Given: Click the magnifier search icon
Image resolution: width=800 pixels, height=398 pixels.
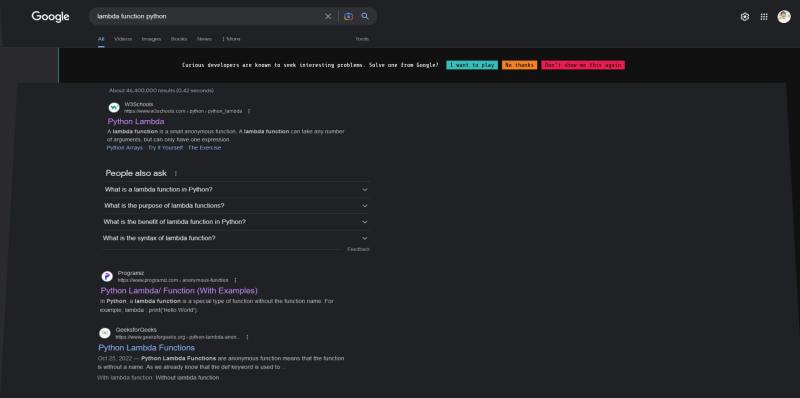Looking at the screenshot, I should 365,16.
